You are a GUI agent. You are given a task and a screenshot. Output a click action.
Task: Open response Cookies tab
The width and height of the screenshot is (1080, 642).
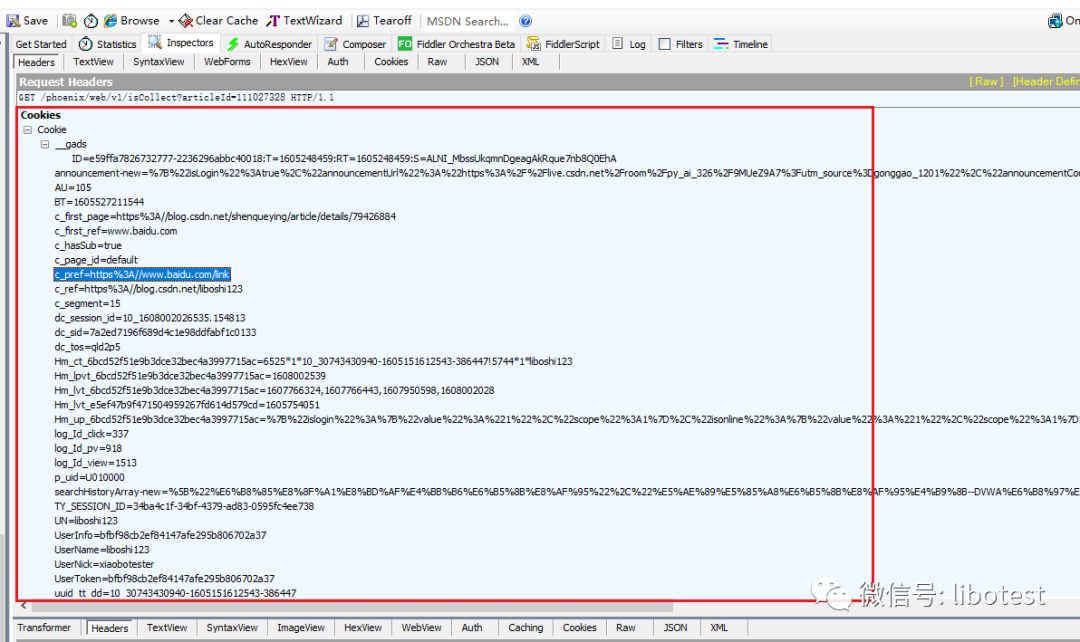click(579, 628)
